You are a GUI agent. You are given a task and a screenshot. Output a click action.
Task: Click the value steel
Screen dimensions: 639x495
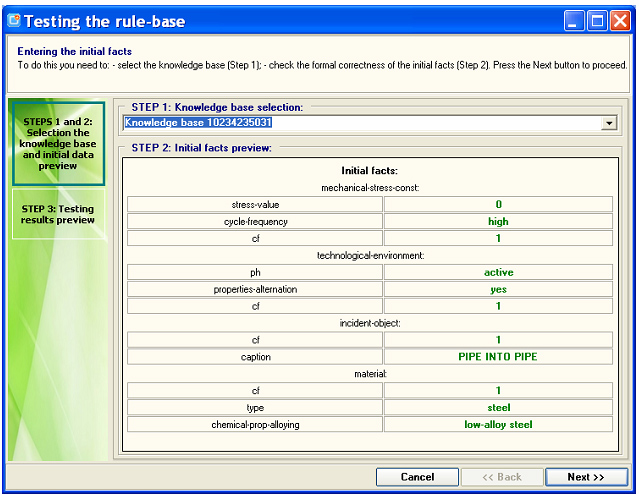[x=498, y=407]
